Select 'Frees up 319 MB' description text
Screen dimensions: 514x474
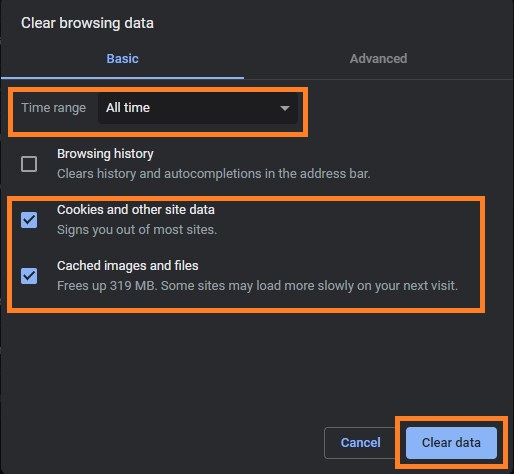coord(257,286)
